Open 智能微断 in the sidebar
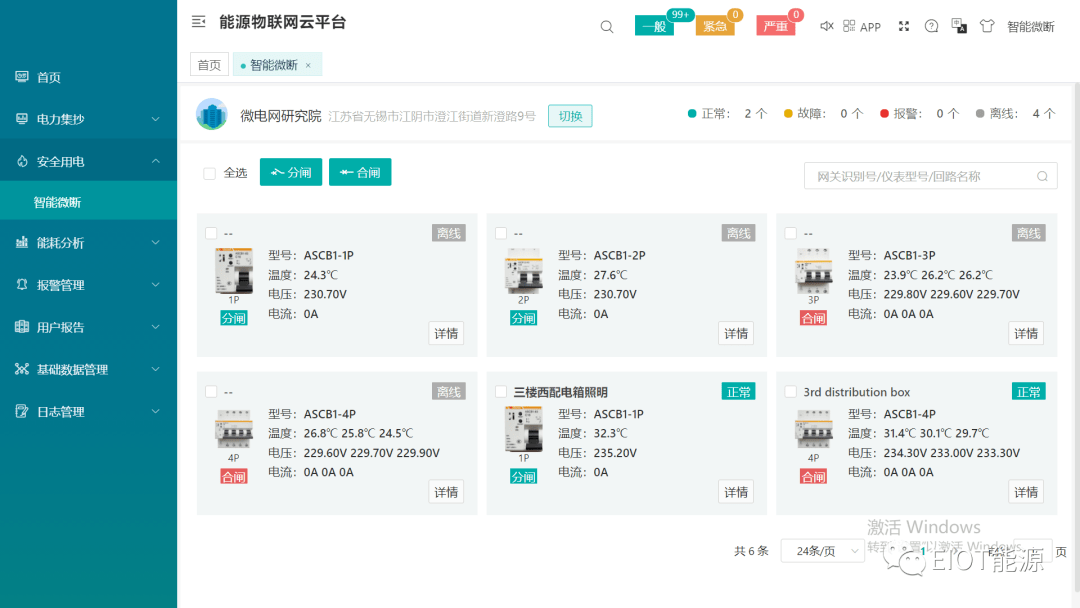This screenshot has height=608, width=1080. click(x=57, y=202)
